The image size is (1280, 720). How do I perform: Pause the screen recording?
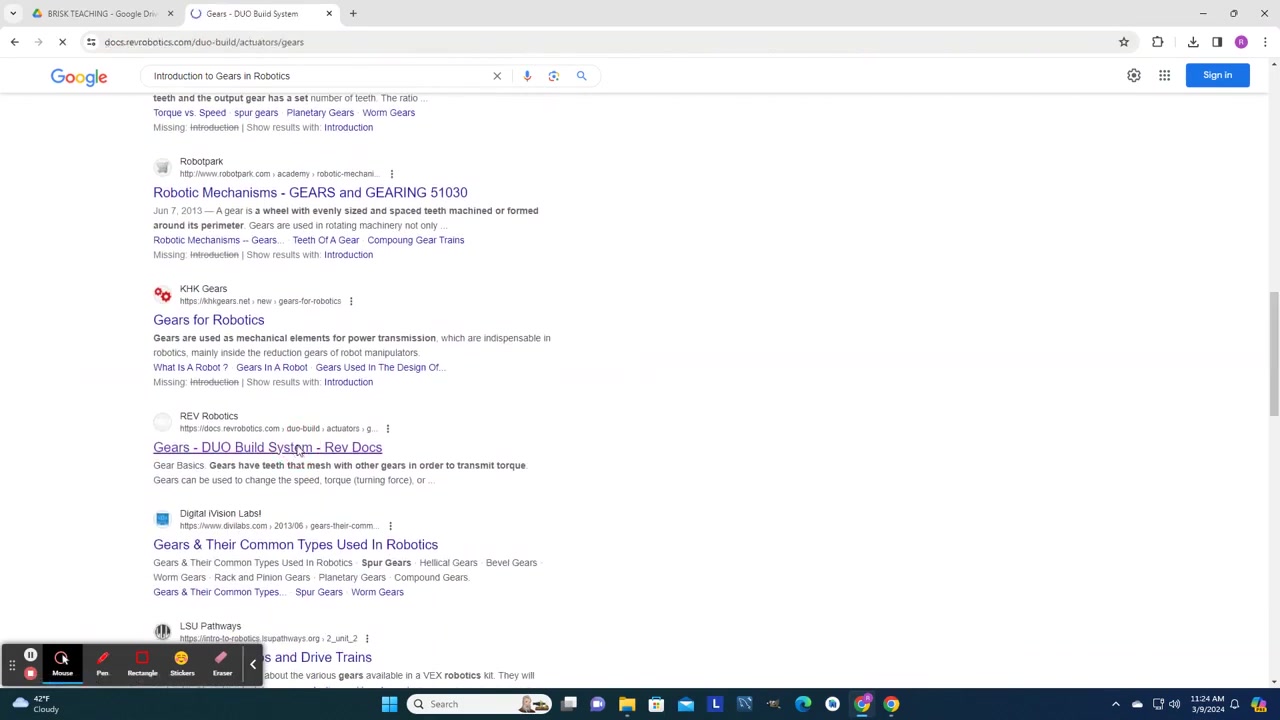30,656
